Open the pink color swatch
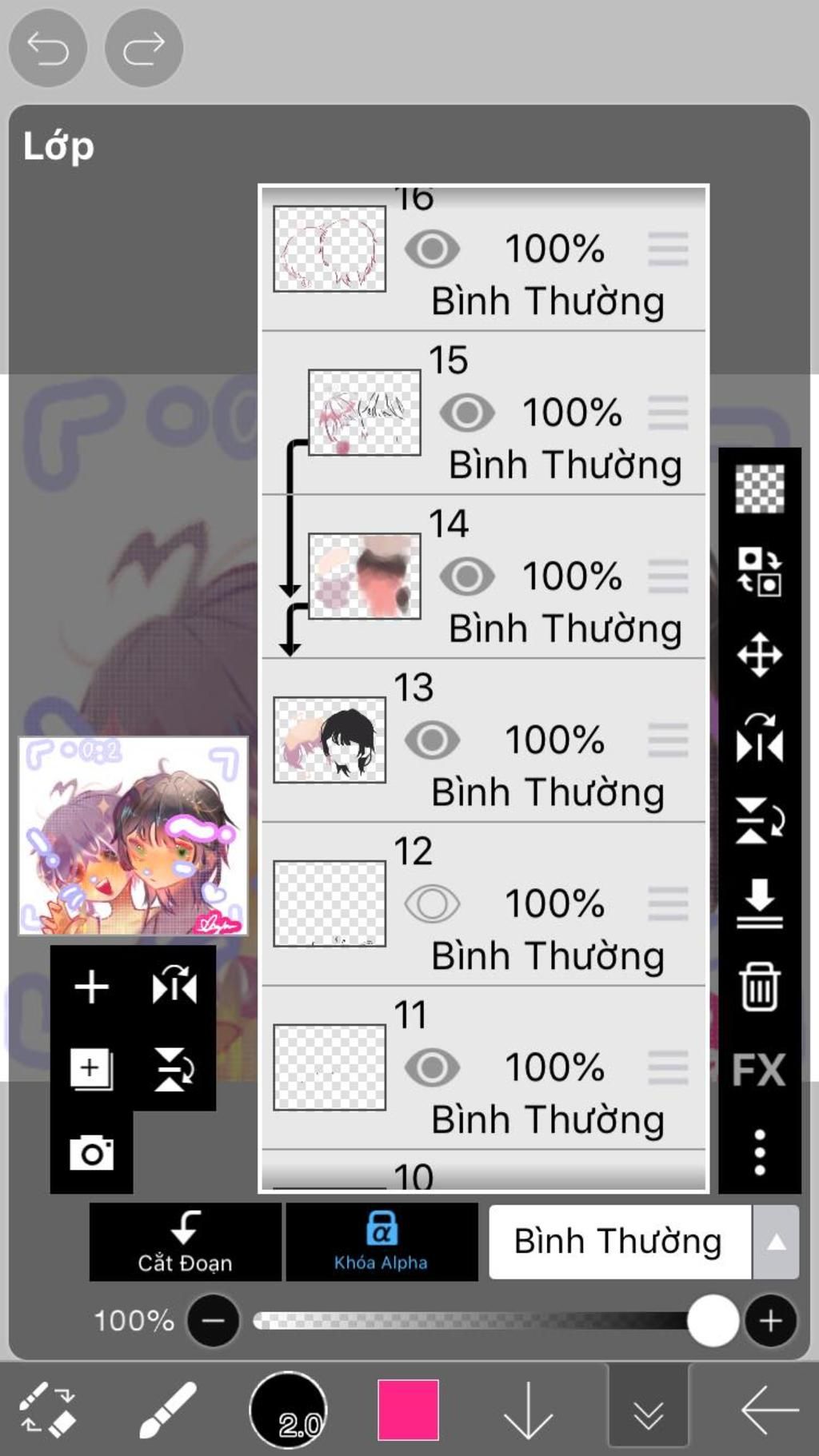819x1456 pixels. 408,1410
